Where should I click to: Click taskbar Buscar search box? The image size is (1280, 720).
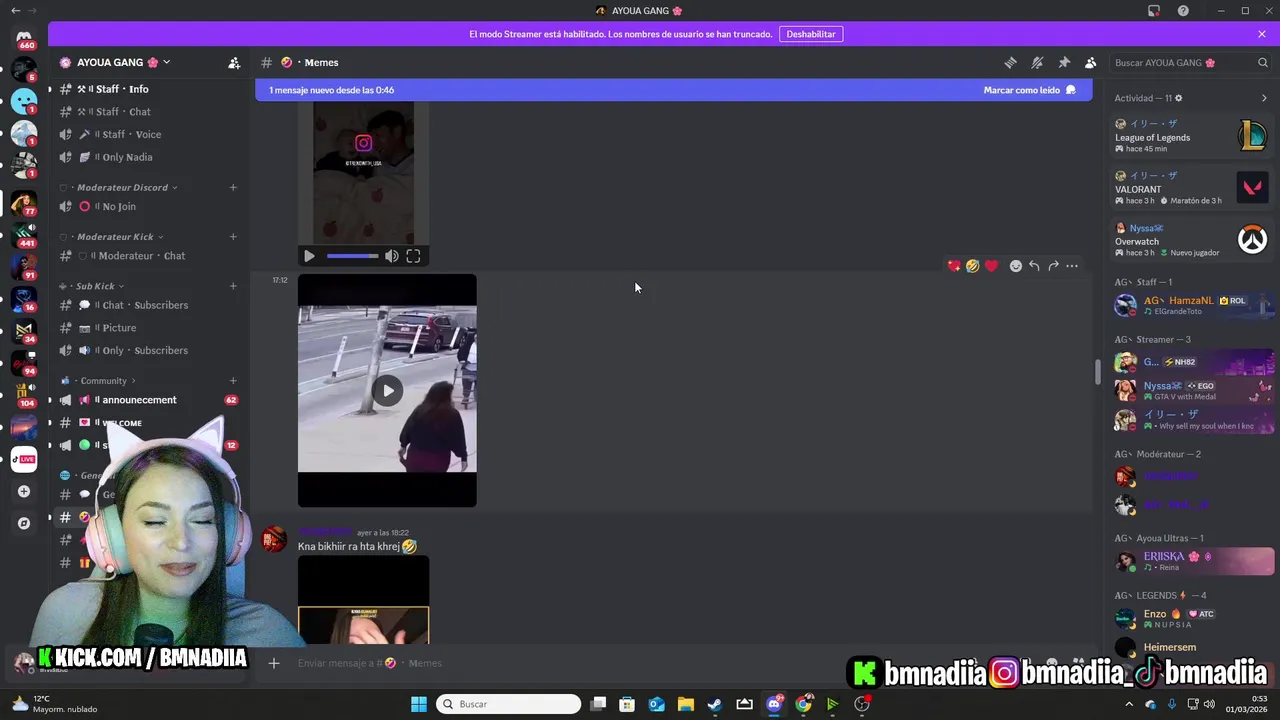(x=509, y=704)
